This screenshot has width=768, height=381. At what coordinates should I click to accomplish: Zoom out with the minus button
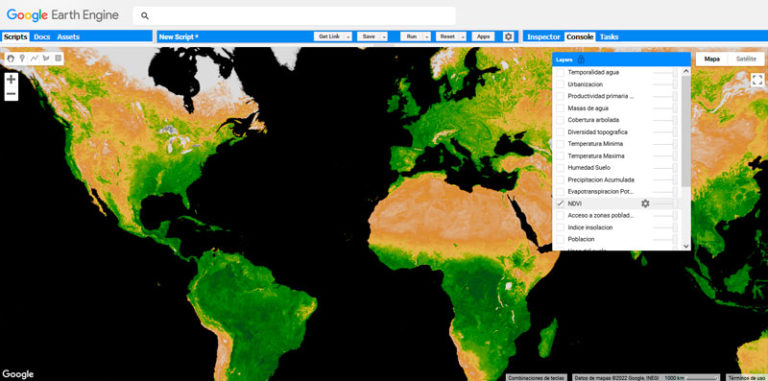click(11, 94)
